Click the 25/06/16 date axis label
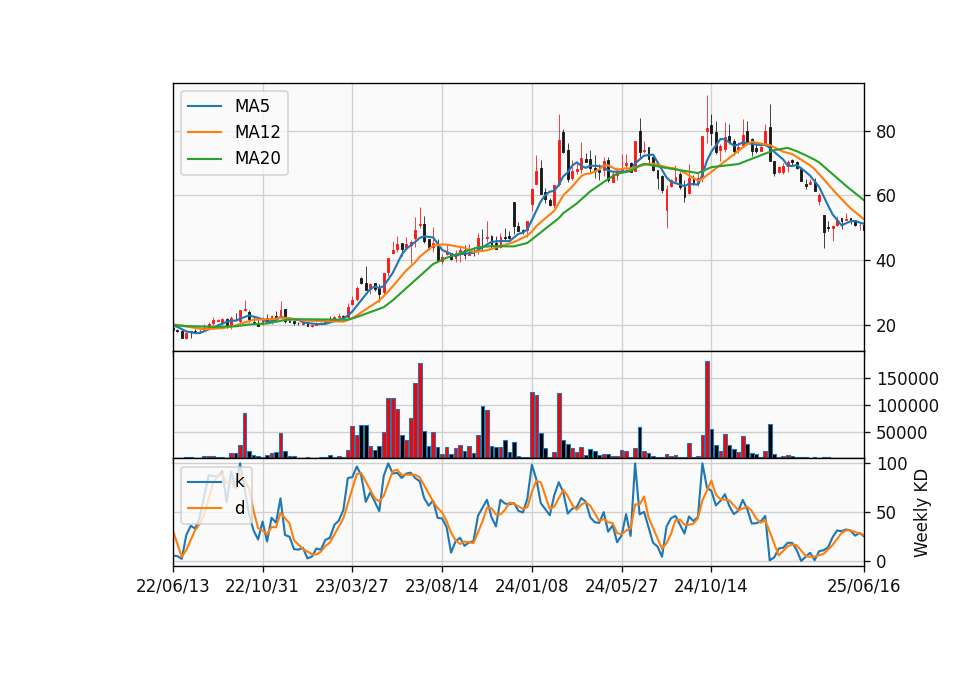The image size is (960, 690). 863,586
